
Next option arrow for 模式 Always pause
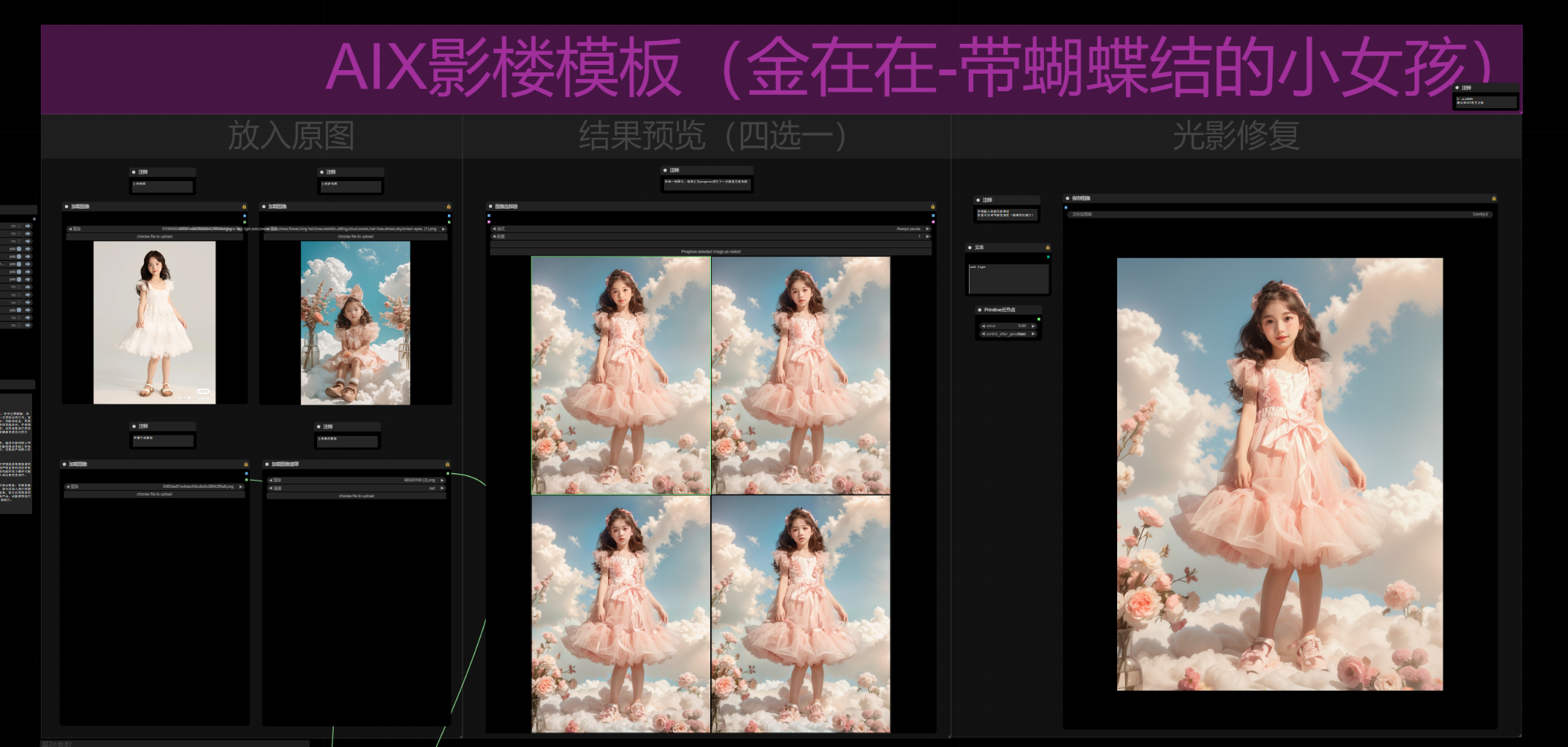click(927, 229)
